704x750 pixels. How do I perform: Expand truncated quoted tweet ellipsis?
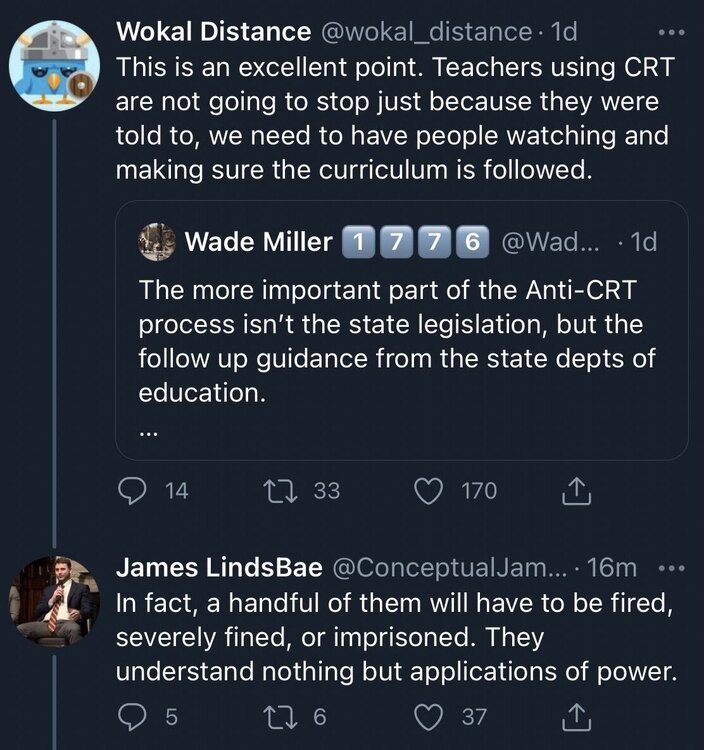[148, 432]
